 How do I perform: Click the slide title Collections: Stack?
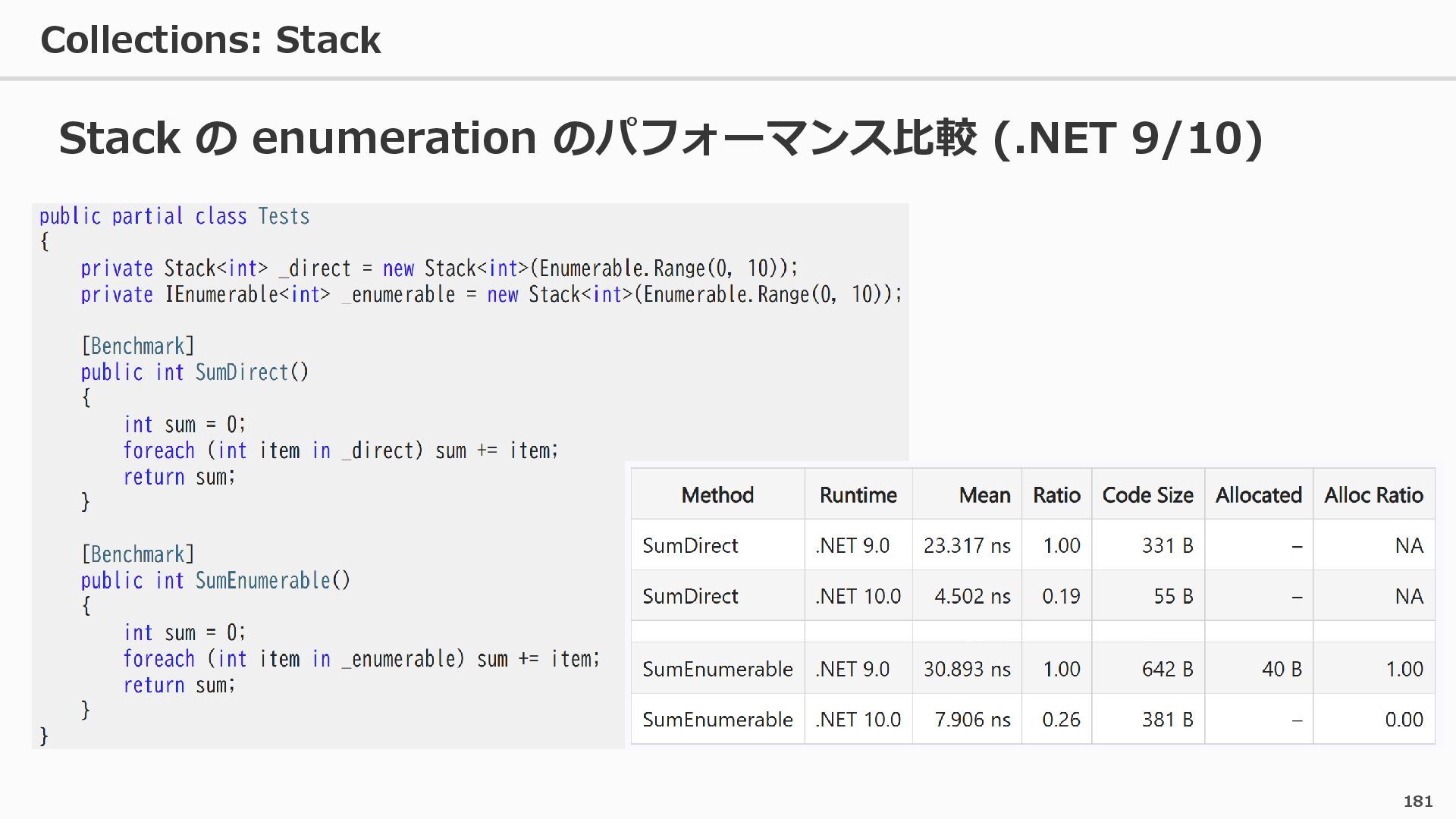[x=210, y=39]
